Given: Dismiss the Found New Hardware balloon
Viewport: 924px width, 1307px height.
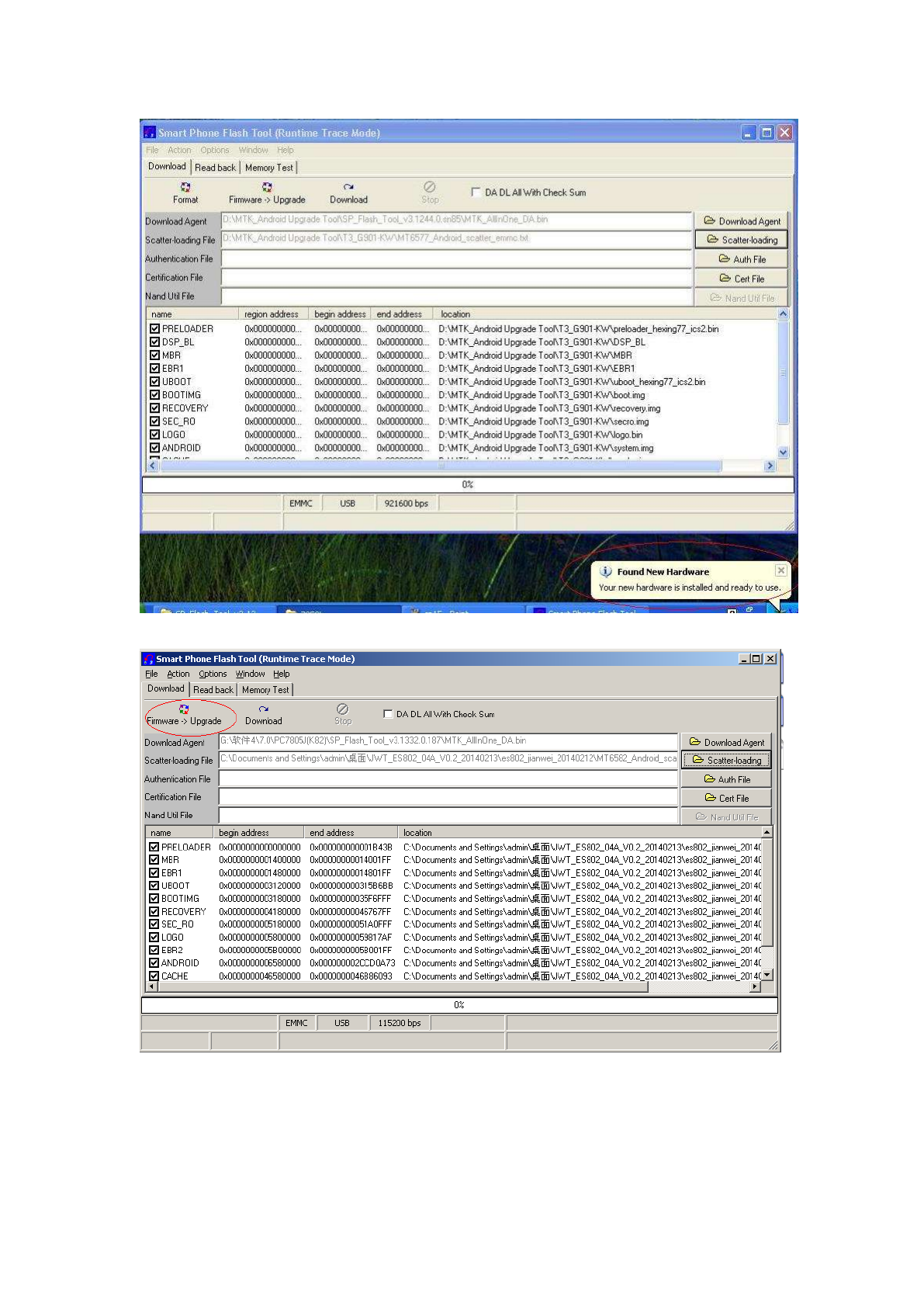Looking at the screenshot, I should point(781,570).
